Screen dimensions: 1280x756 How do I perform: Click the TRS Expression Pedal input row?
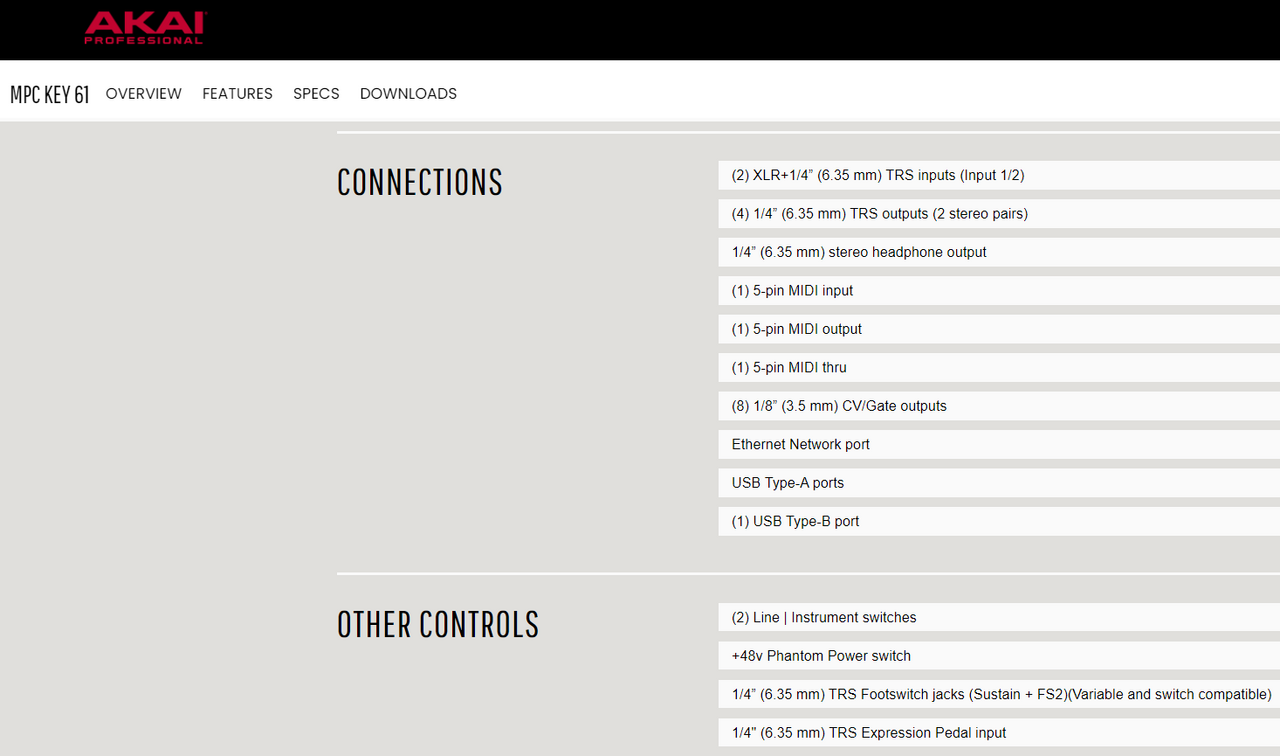tap(999, 733)
